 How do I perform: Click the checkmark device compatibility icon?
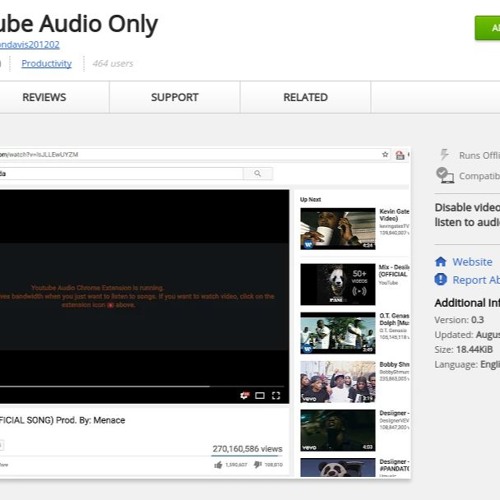tap(445, 175)
